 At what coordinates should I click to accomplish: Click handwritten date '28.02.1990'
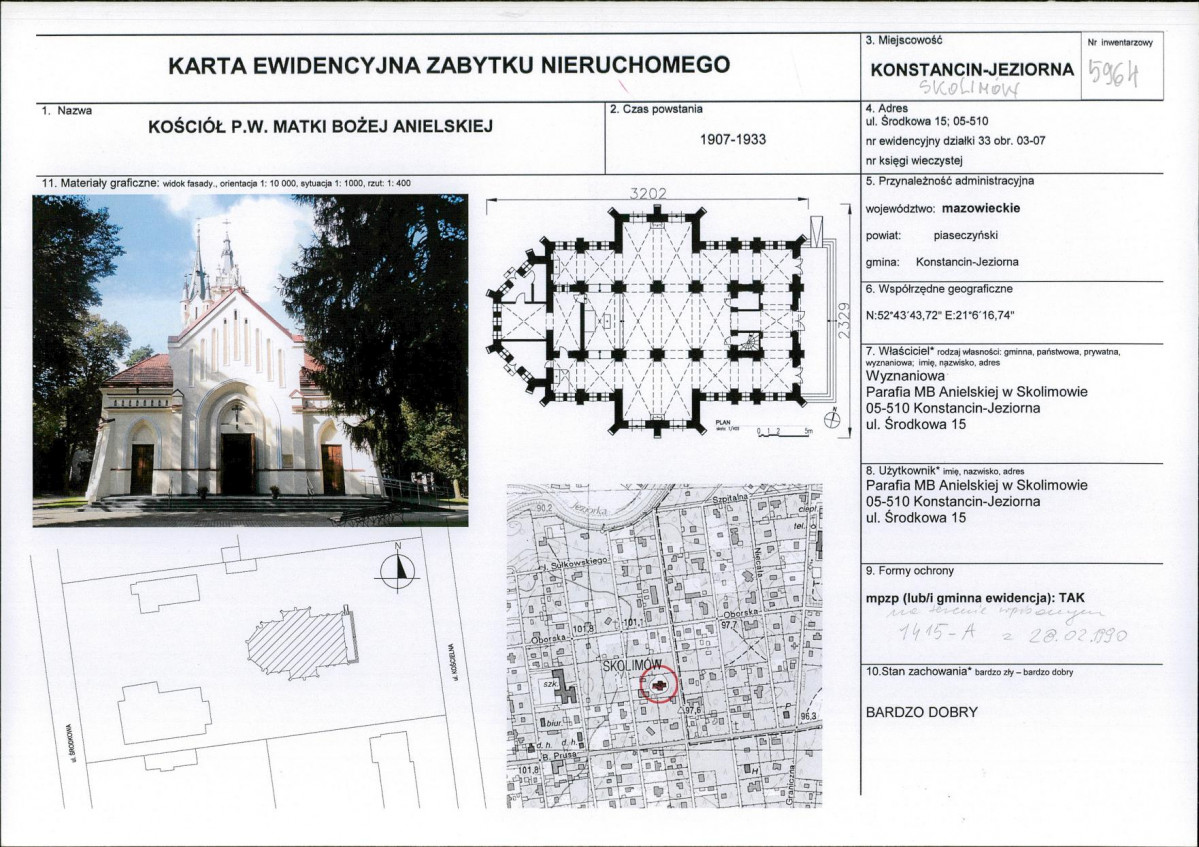point(1077,634)
